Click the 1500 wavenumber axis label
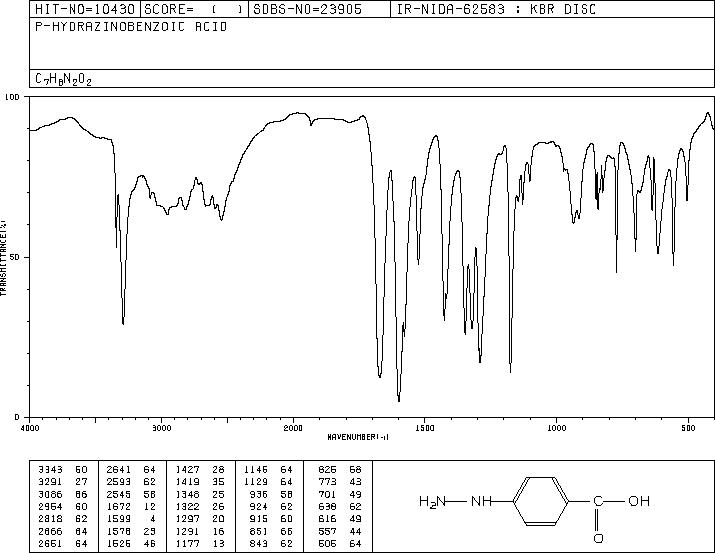The image size is (715, 553). tap(425, 428)
